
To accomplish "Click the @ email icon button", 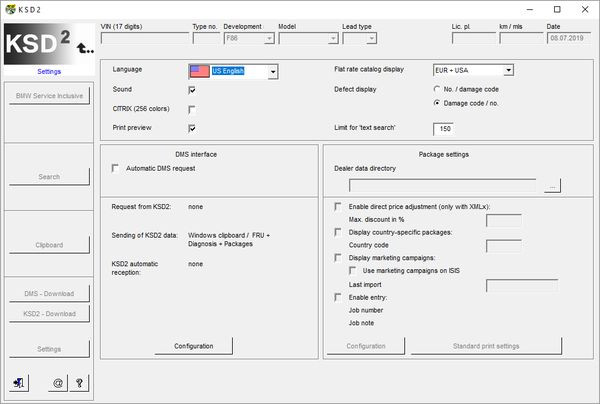I will (57, 381).
